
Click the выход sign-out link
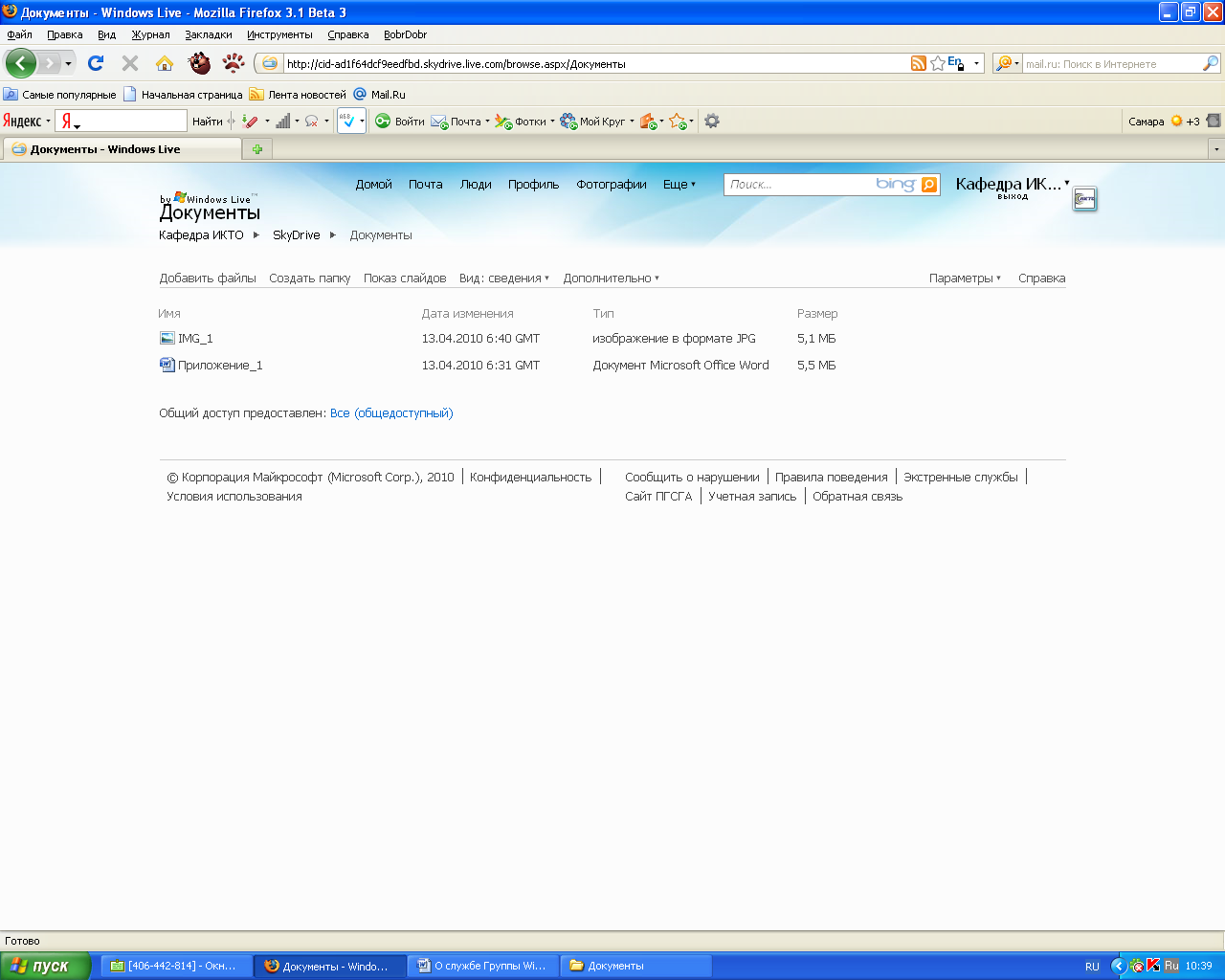tap(1013, 196)
